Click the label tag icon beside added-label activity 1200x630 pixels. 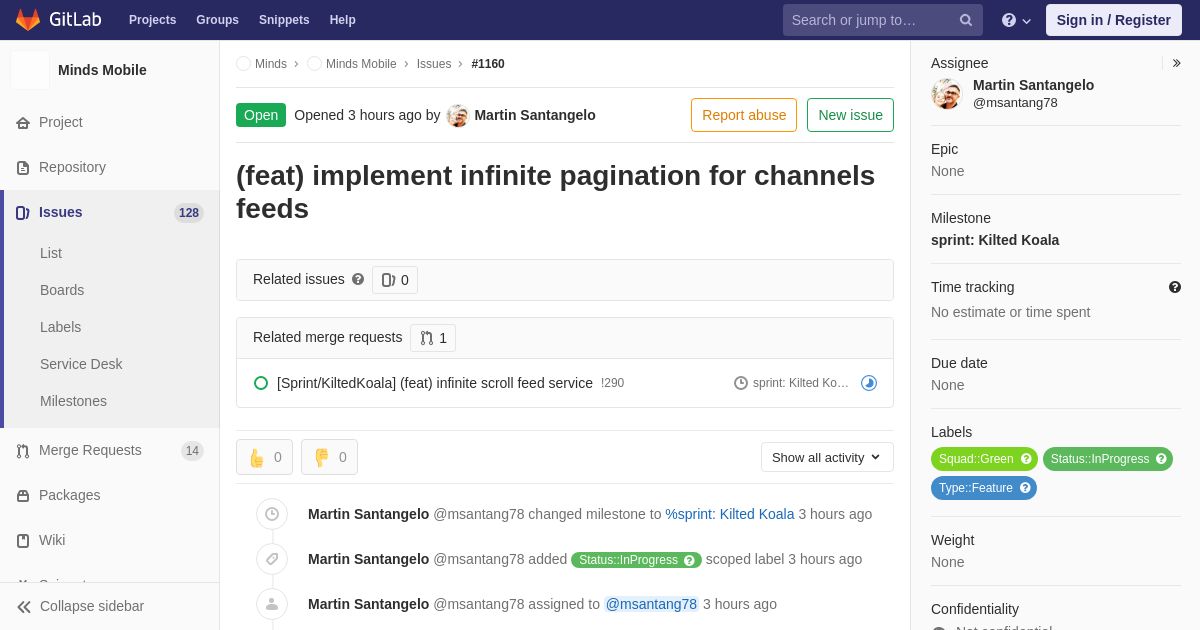pos(272,559)
